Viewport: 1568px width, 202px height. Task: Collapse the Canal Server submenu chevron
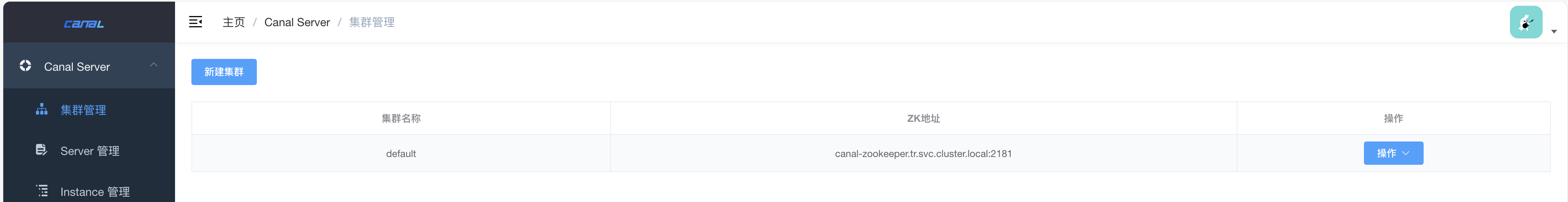pyautogui.click(x=153, y=65)
